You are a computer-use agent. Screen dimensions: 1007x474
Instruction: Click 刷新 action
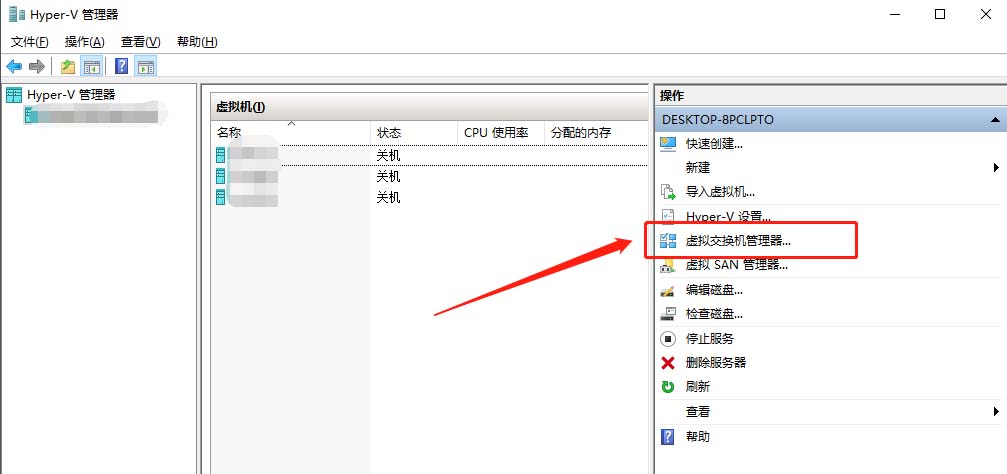coord(698,387)
